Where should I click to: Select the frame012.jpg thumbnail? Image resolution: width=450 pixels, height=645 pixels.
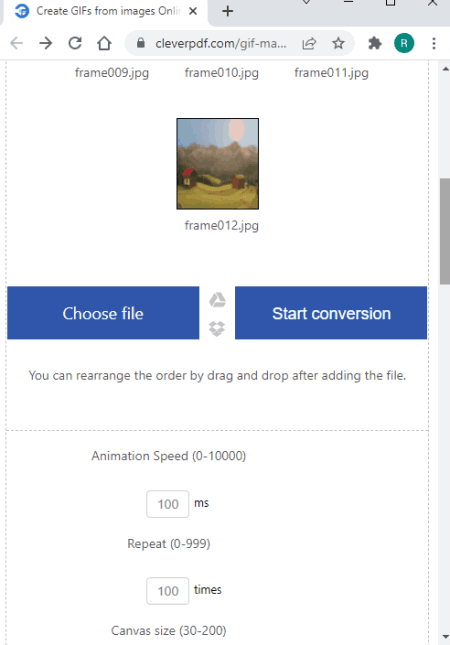[x=218, y=164]
